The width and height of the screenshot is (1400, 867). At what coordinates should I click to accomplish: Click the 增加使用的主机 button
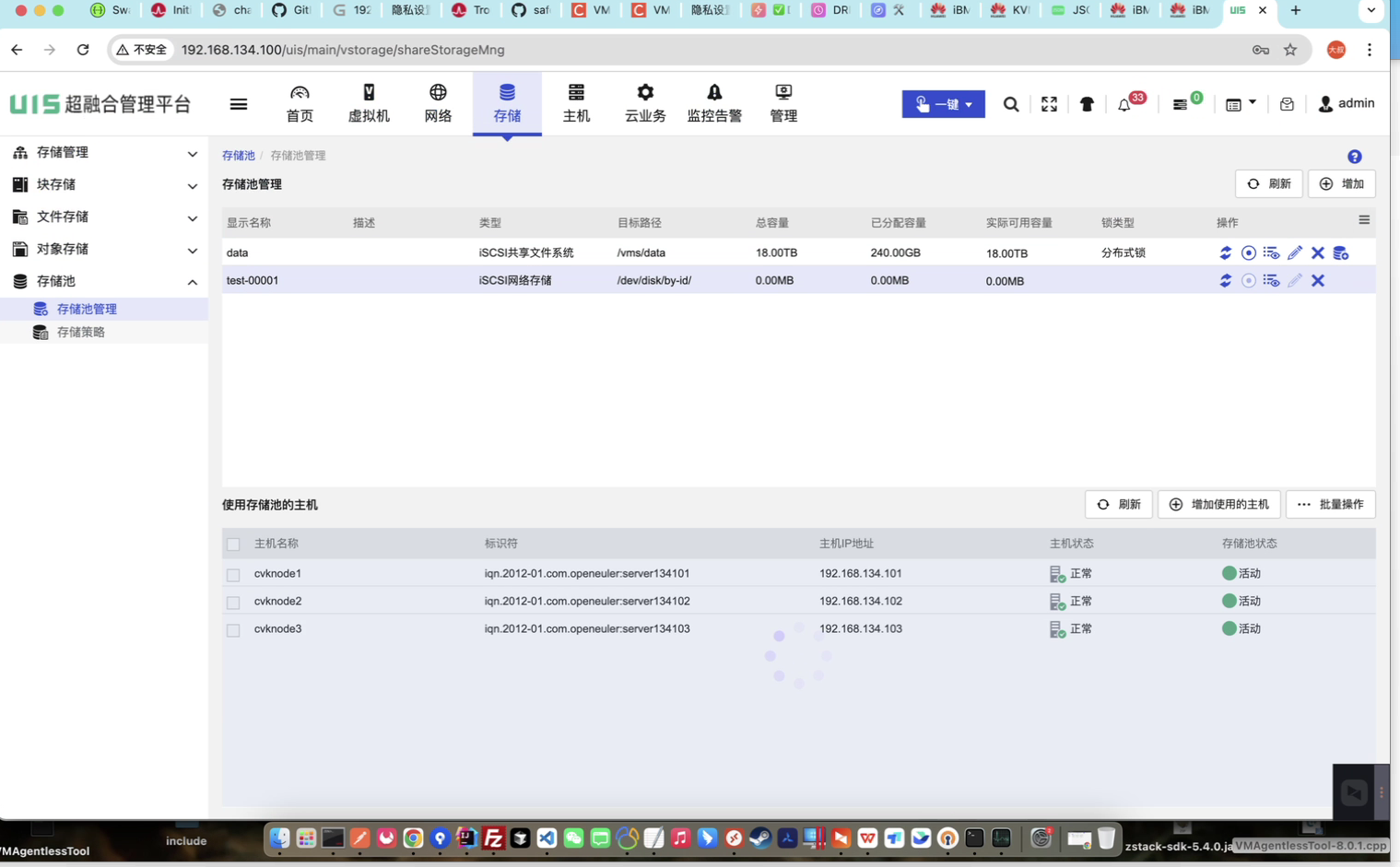1218,505
